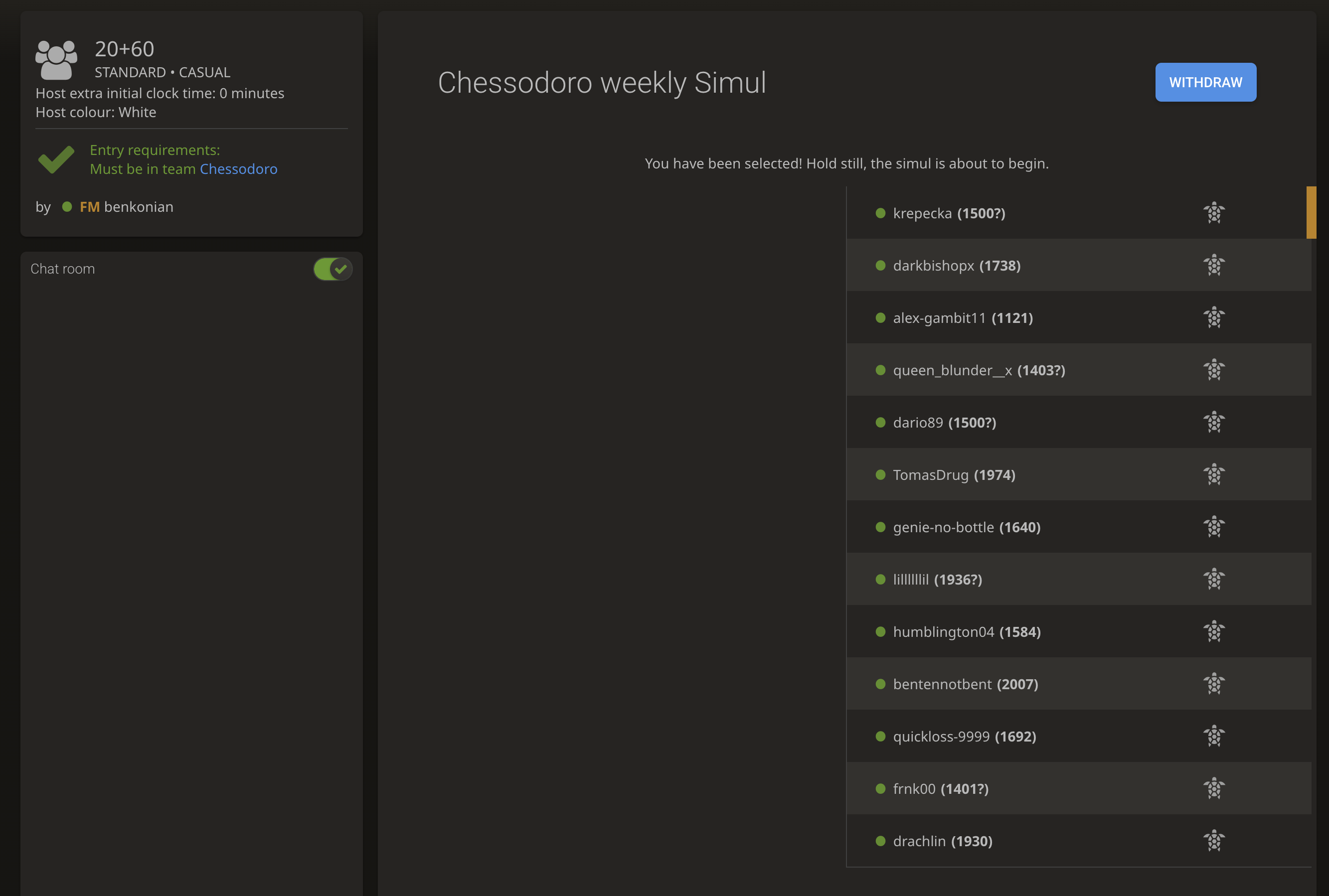1329x896 pixels.
Task: Click the FM title badge
Action: [x=90, y=207]
